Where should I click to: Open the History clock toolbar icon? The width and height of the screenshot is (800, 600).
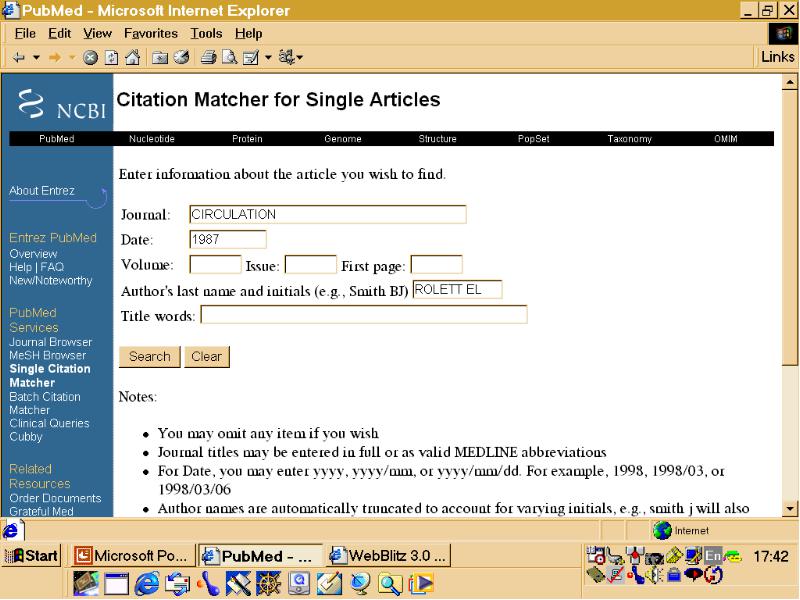pyautogui.click(x=182, y=57)
